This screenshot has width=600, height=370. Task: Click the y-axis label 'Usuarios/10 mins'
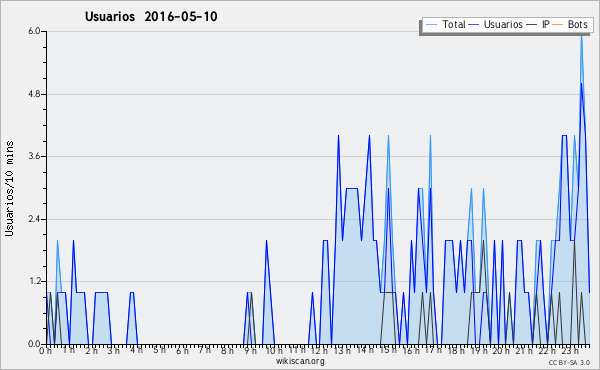[x=9, y=188]
